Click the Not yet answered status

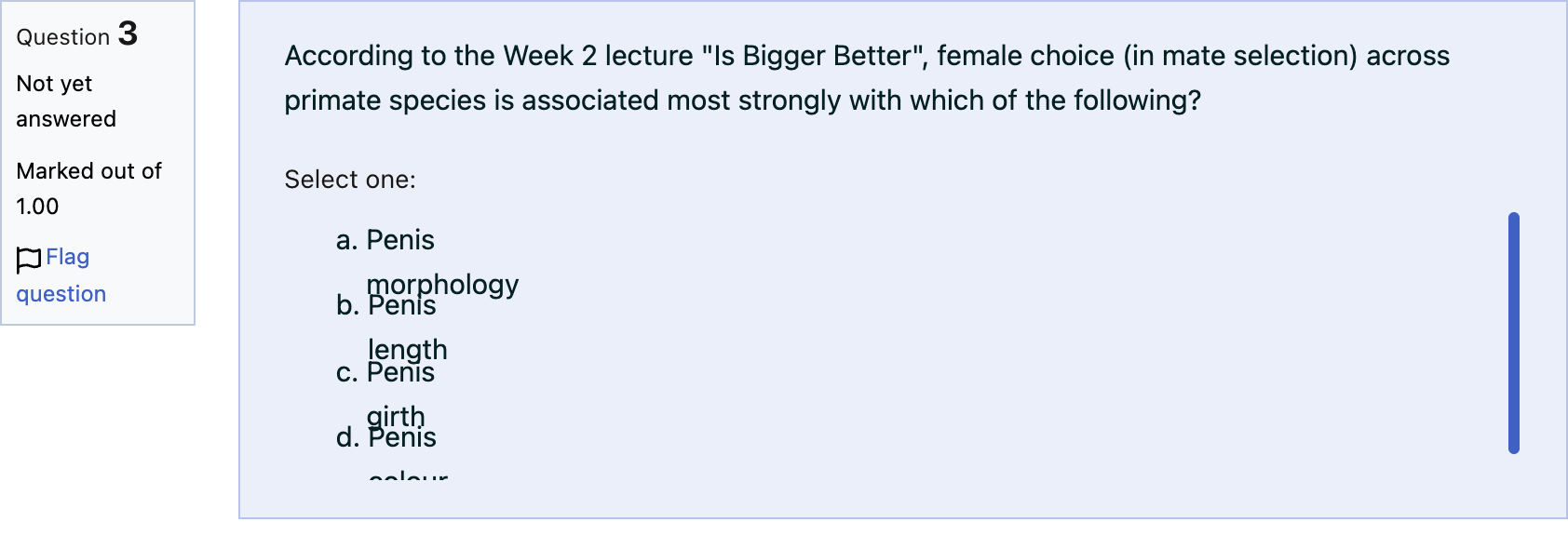coord(66,101)
